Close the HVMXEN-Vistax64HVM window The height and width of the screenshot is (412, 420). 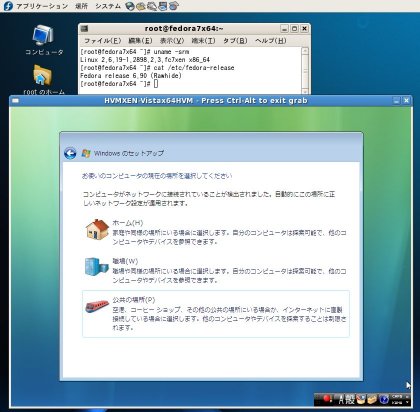tap(406, 101)
